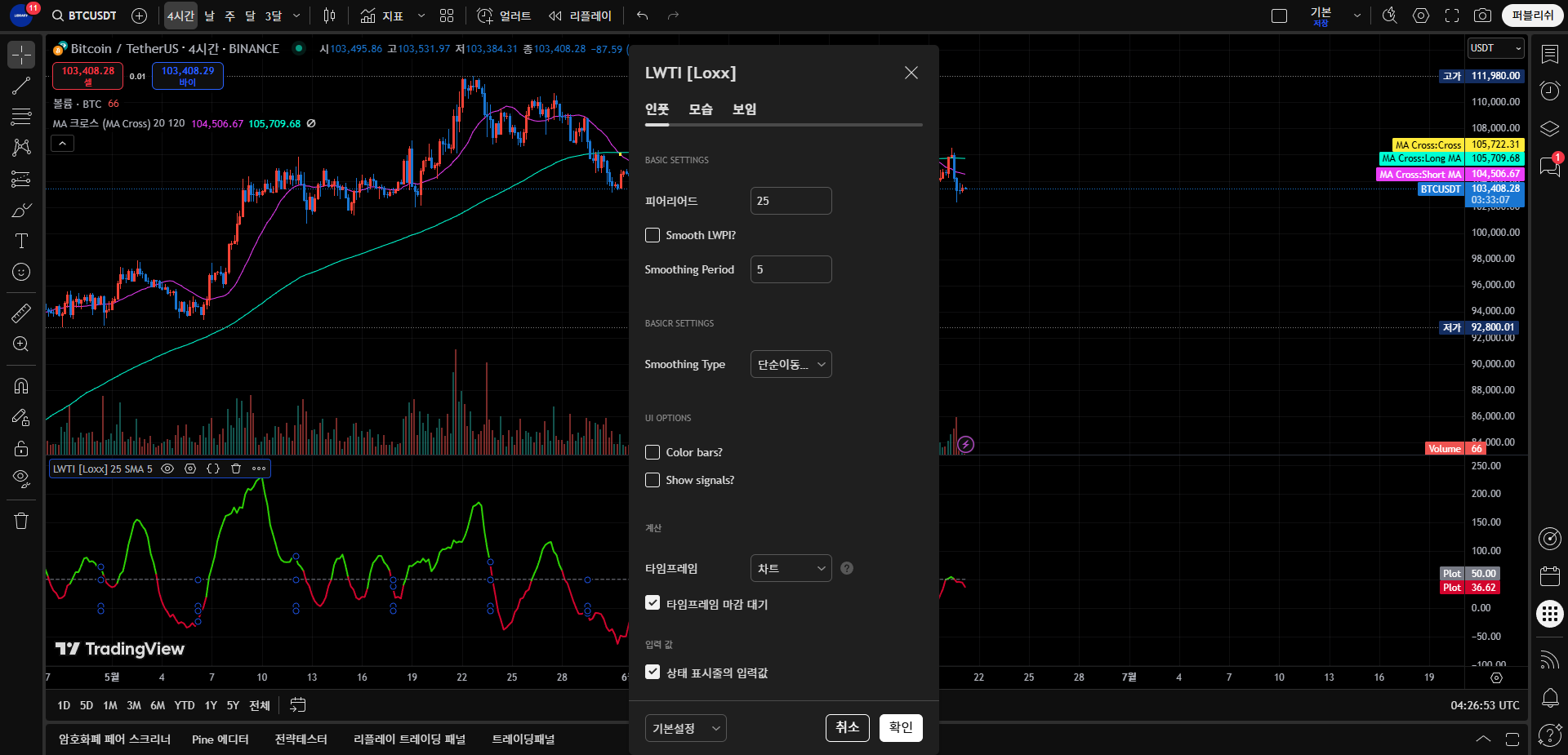
Task: Confirm settings with 확인 button
Action: tap(901, 728)
